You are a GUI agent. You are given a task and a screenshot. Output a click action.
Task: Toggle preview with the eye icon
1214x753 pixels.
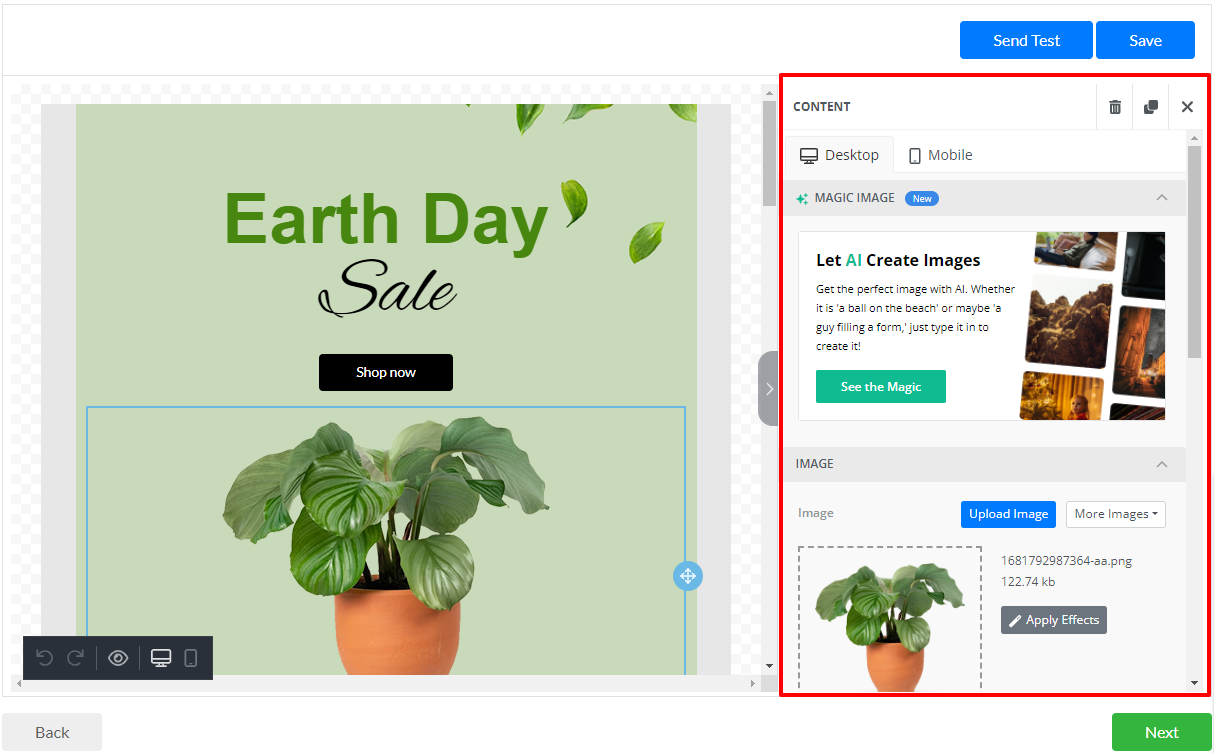(118, 658)
